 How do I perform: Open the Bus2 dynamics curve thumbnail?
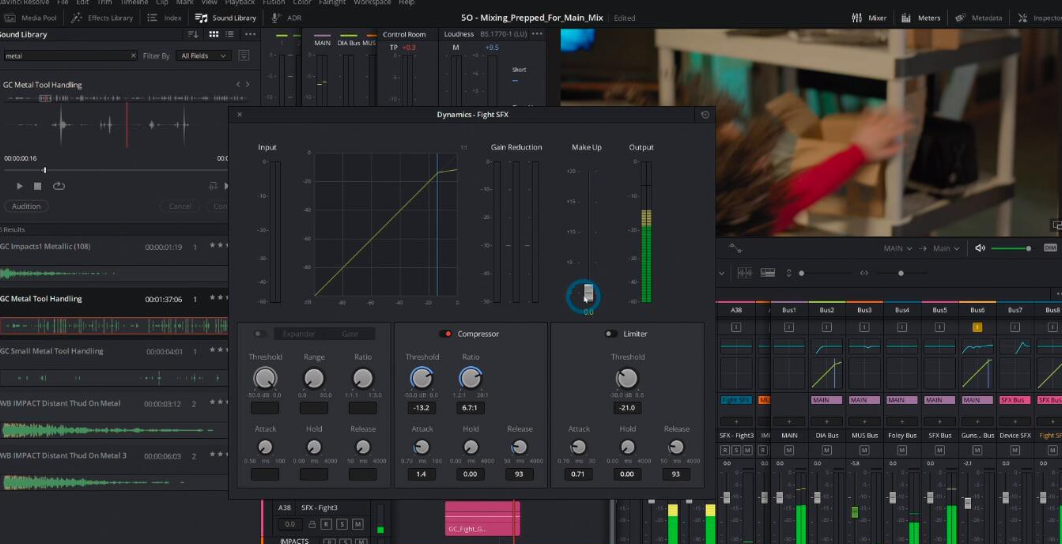tap(826, 373)
